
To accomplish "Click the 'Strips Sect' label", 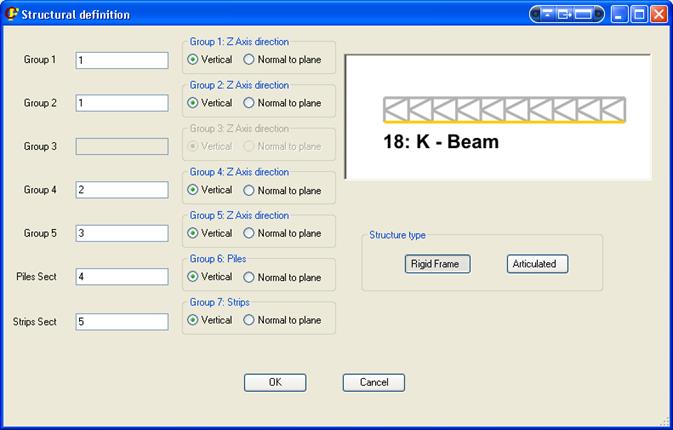I will (35, 322).
